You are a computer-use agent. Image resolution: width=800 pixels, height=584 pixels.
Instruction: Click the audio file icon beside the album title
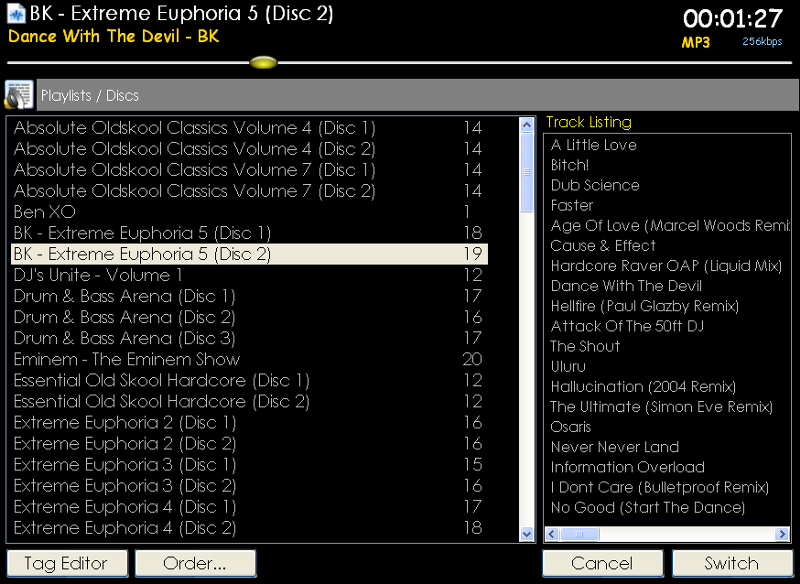[16, 13]
